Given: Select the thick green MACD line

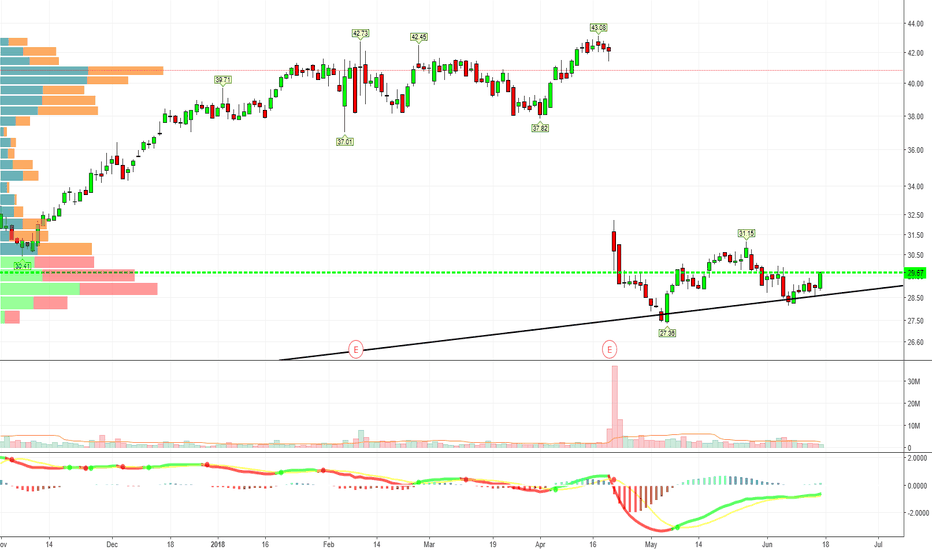Looking at the screenshot, I should click(749, 498).
